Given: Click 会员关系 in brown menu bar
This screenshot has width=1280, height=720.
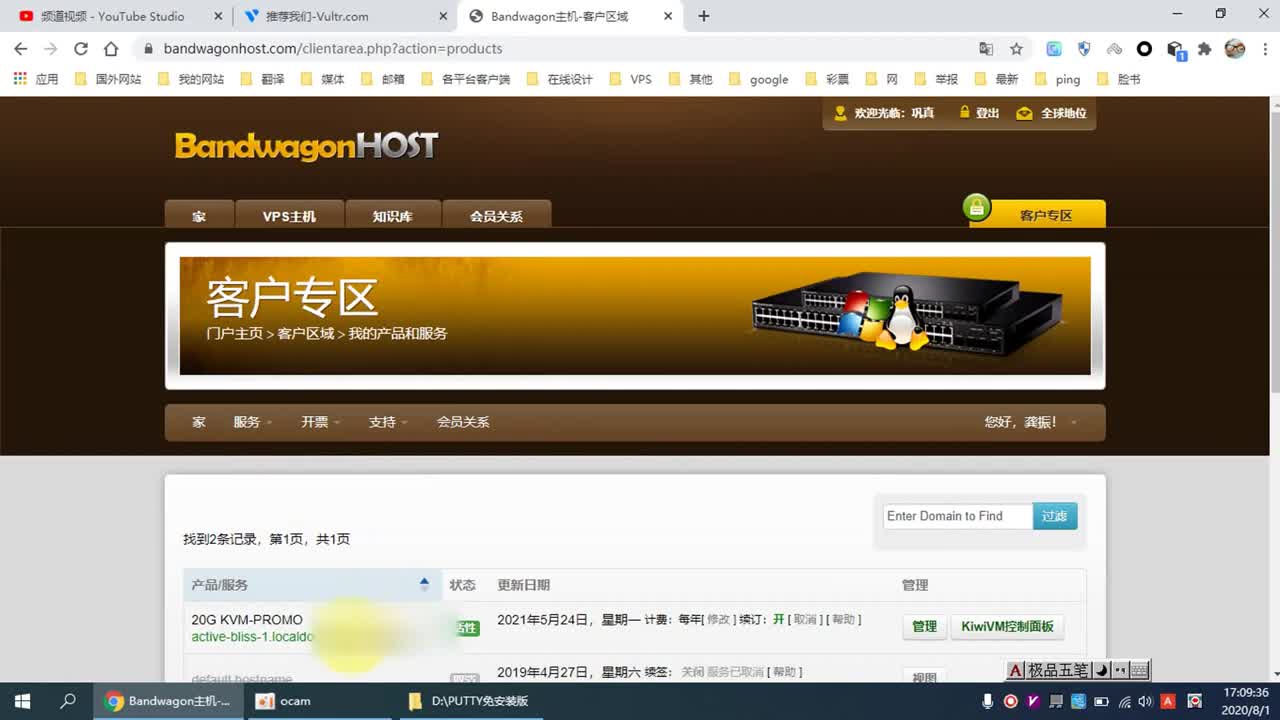Looking at the screenshot, I should click(463, 422).
